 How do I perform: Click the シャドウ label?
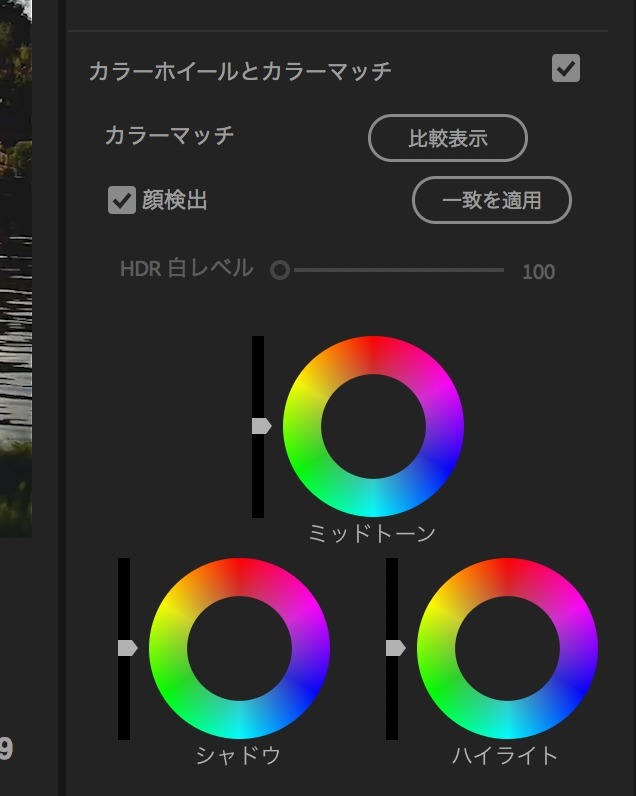[238, 755]
